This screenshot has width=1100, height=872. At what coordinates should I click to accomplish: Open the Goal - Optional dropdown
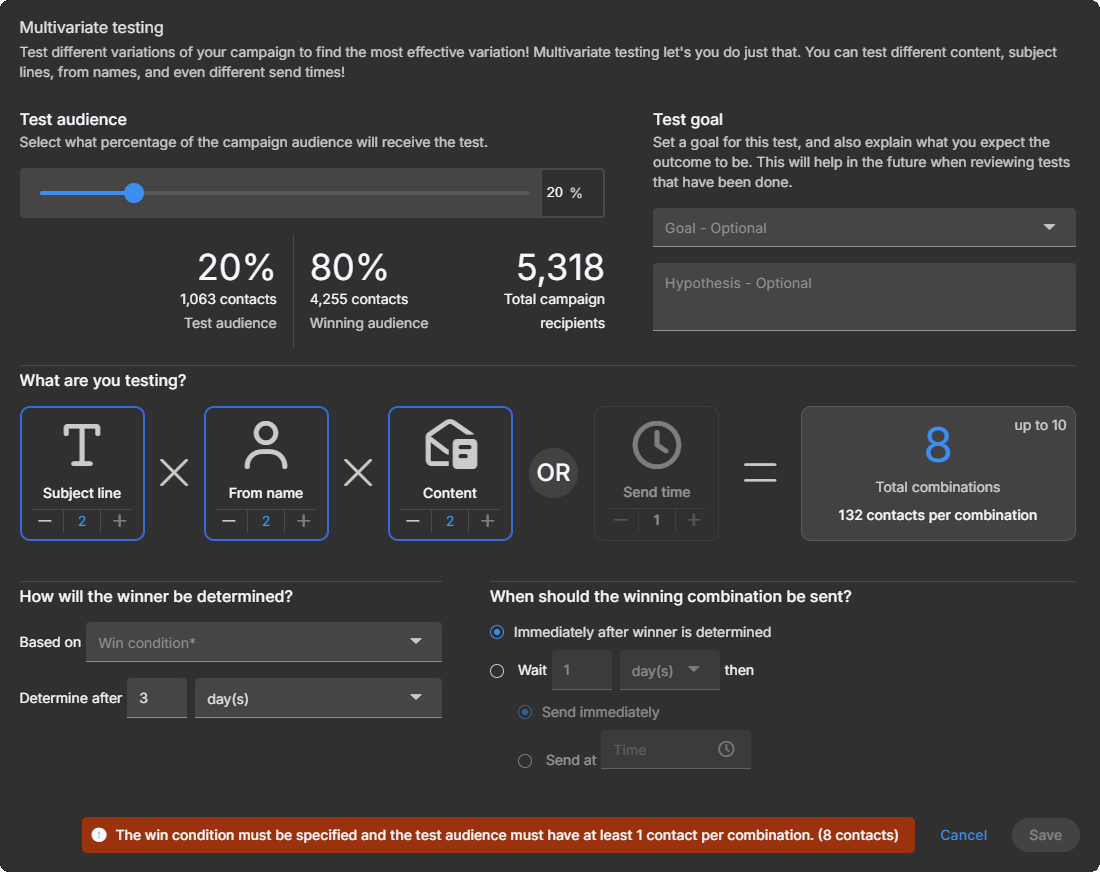click(863, 227)
